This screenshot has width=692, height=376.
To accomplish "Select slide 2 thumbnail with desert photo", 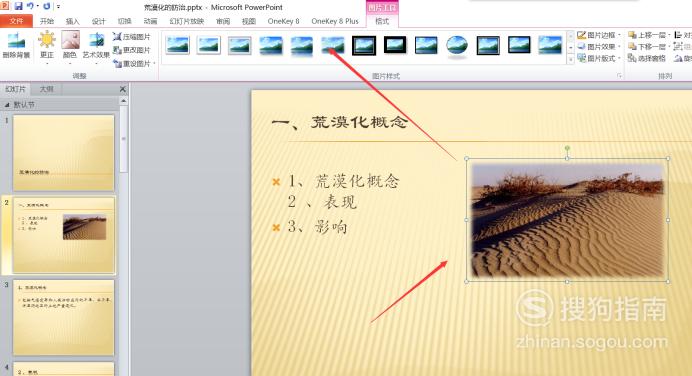I will [64, 235].
